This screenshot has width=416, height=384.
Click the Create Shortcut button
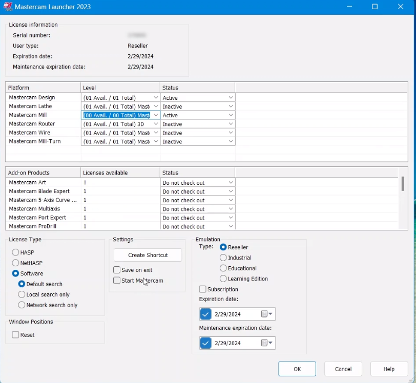pos(148,255)
